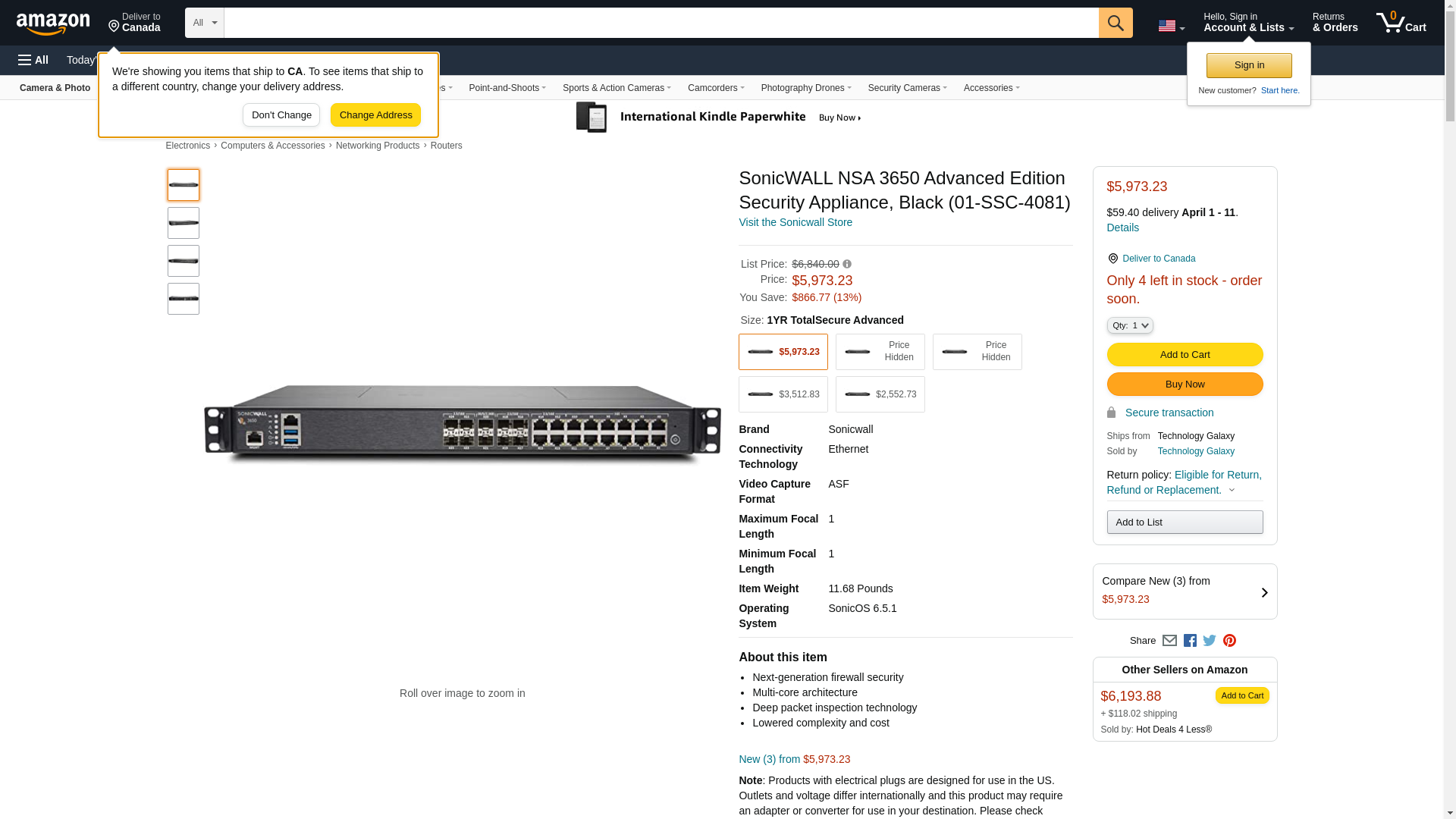Viewport: 1456px width, 819px height.
Task: Click the Amazon logo
Action: [x=53, y=24]
